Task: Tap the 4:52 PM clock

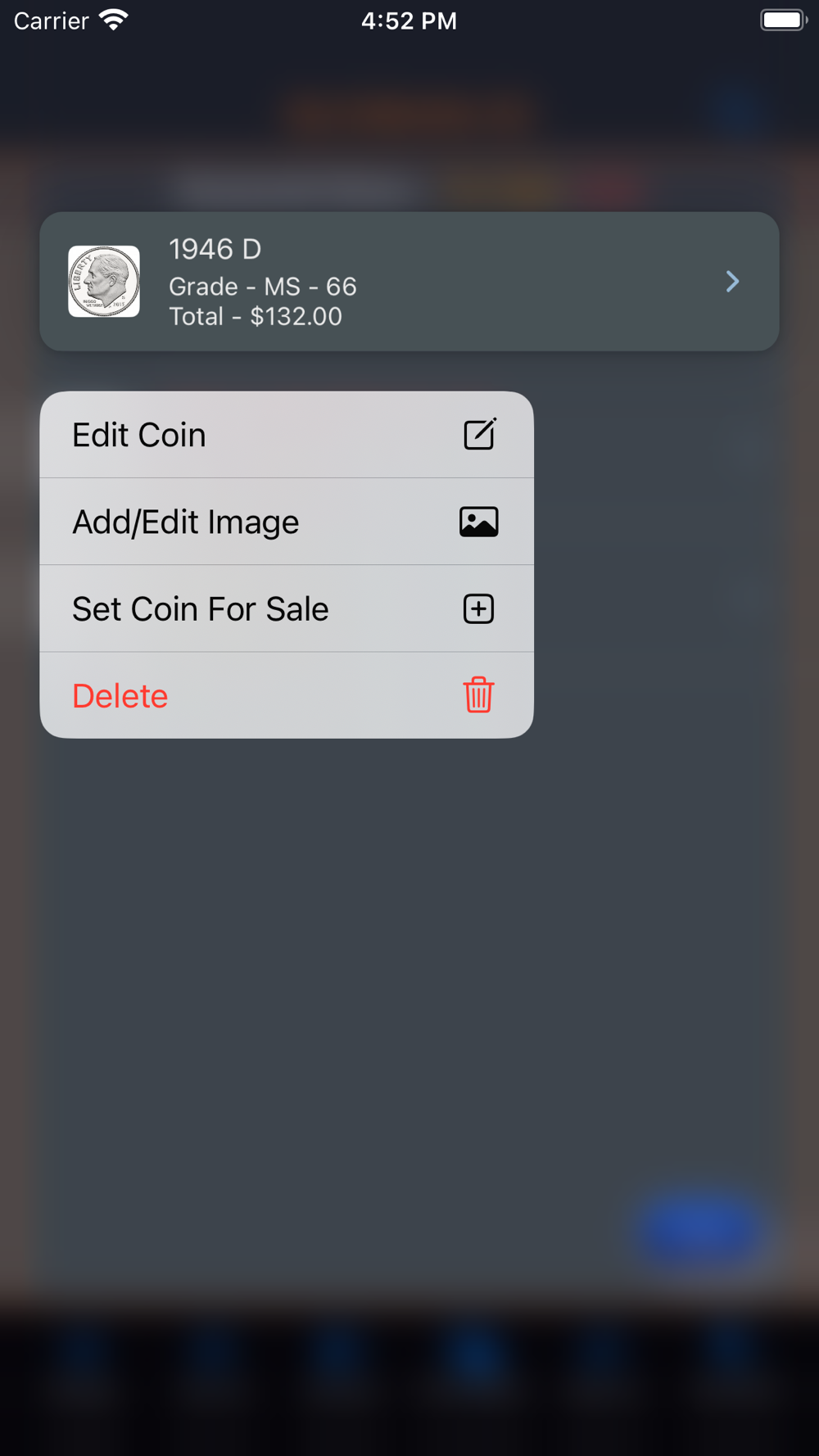Action: click(409, 20)
